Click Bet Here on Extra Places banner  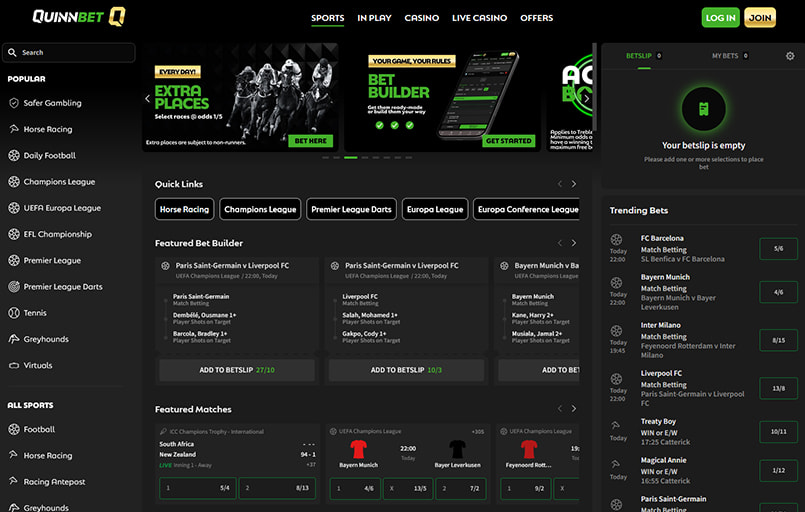click(x=311, y=141)
